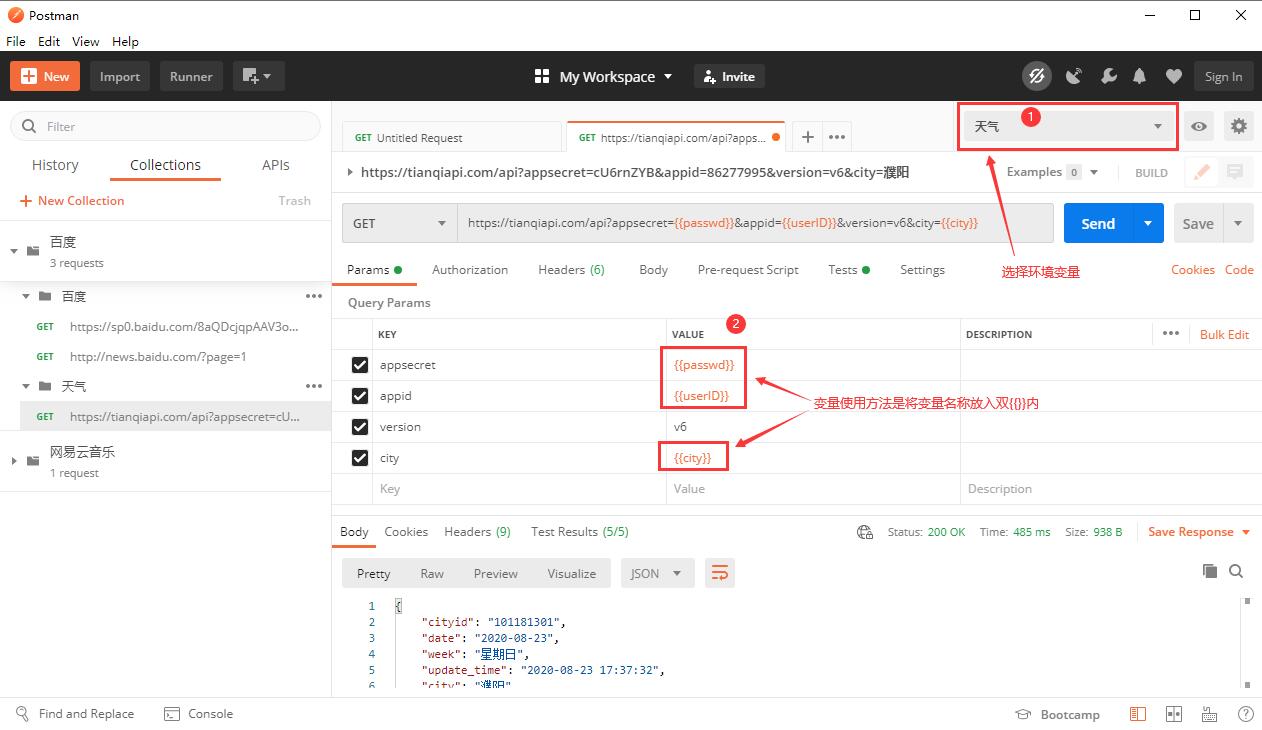Open the Cookies link
1262x730 pixels.
(1193, 270)
